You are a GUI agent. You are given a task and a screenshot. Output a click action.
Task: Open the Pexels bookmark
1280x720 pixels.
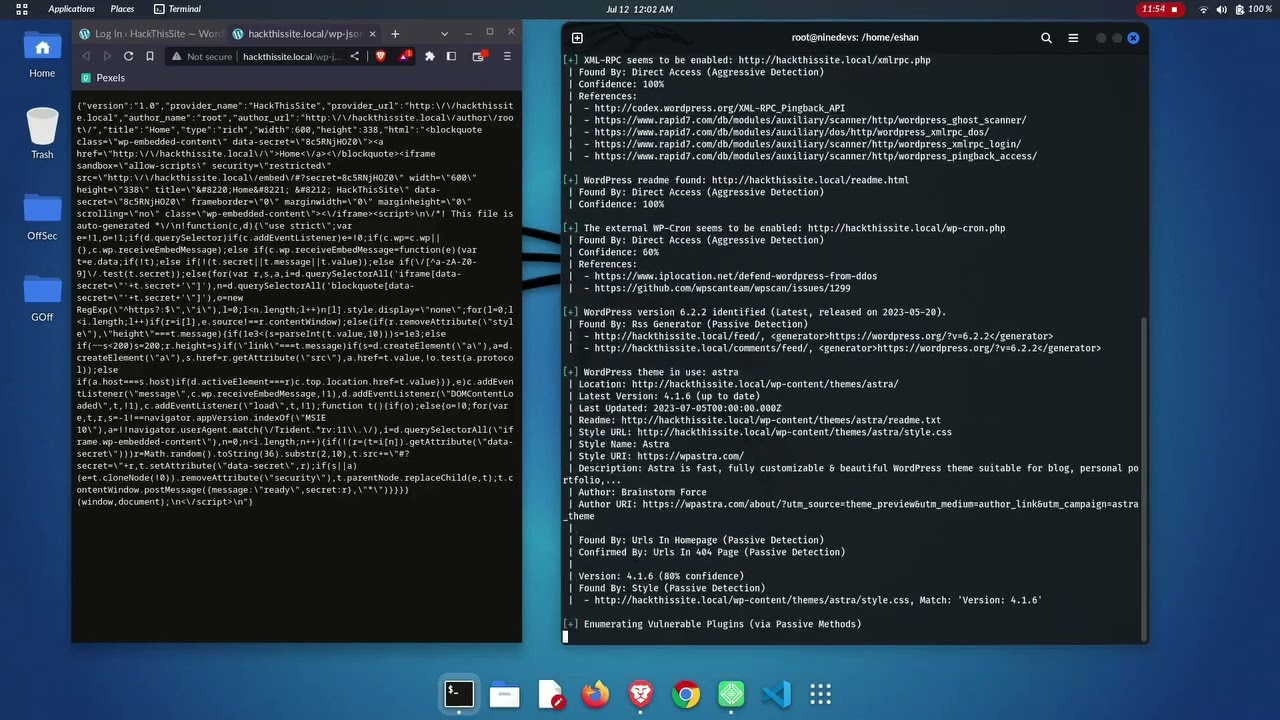click(x=103, y=78)
